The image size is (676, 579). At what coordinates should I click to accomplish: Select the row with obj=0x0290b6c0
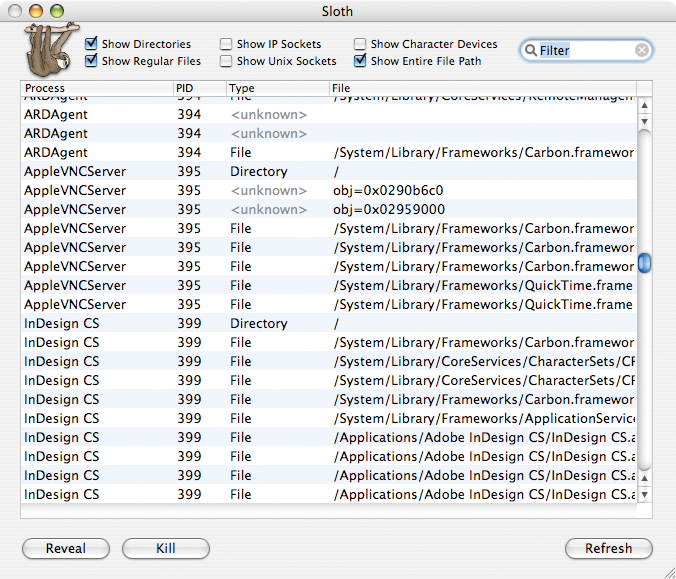[329, 190]
